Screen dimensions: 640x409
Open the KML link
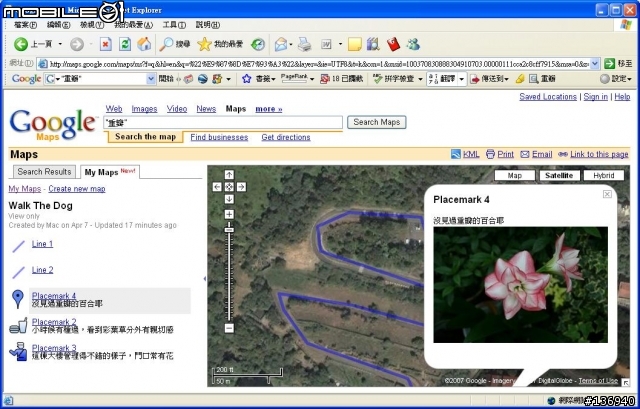pyautogui.click(x=471, y=154)
